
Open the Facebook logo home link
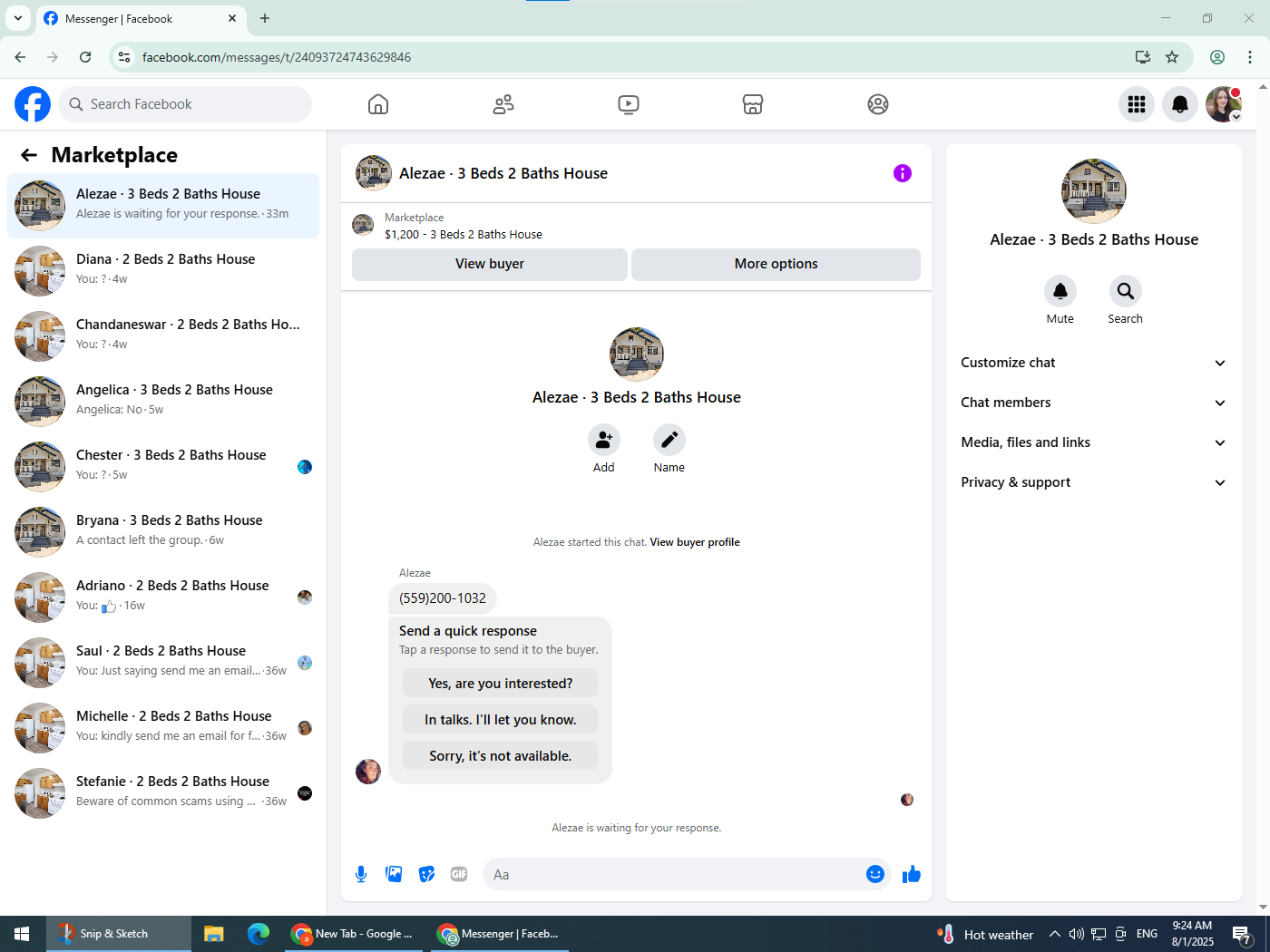pos(33,104)
